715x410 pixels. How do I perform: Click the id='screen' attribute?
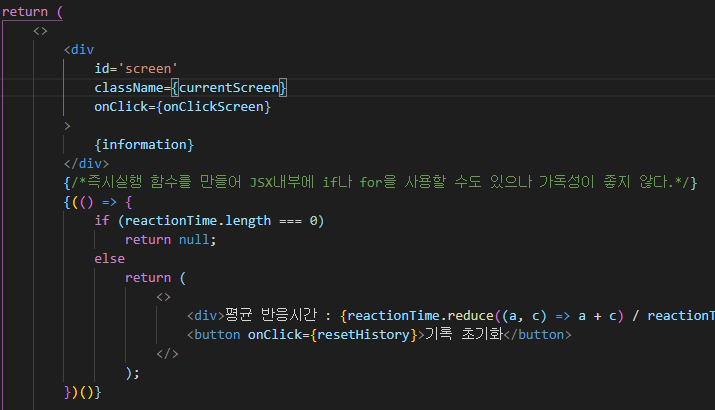[x=136, y=69]
